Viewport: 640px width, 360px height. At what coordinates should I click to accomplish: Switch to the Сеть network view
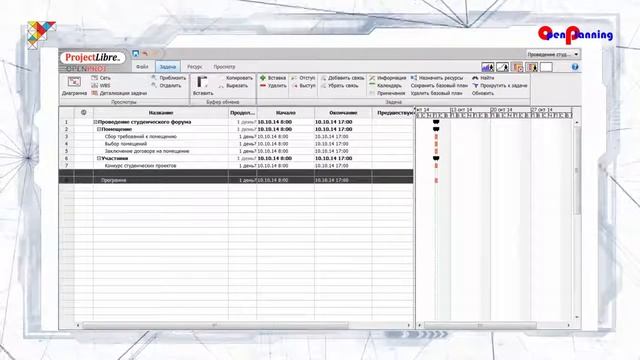101,78
